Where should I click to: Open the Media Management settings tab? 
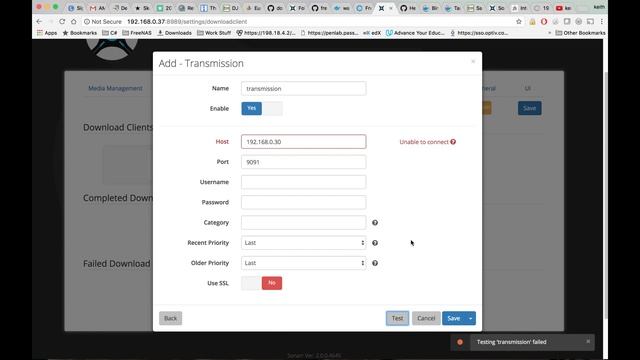coord(116,88)
